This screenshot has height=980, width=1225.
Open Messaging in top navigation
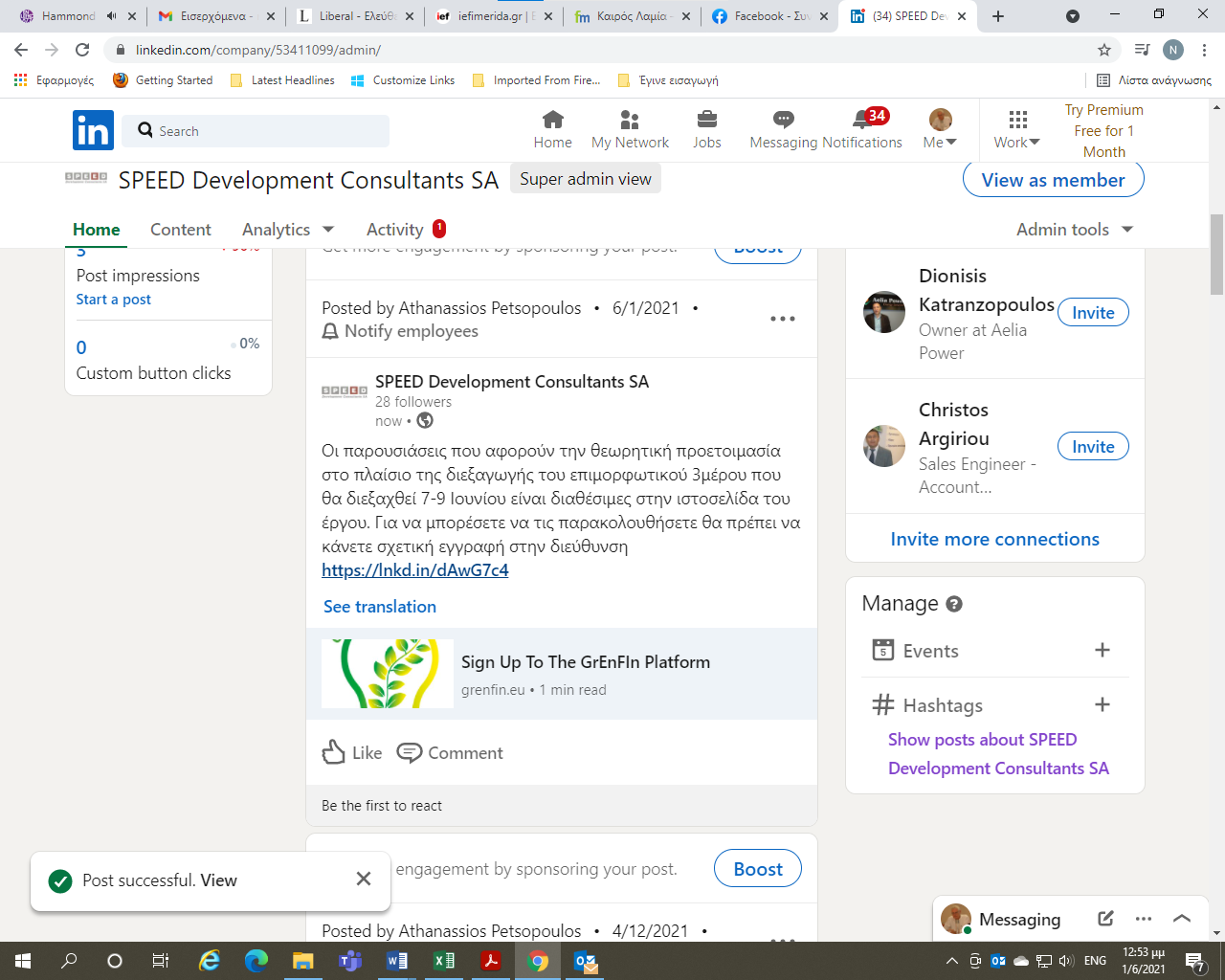(x=784, y=130)
